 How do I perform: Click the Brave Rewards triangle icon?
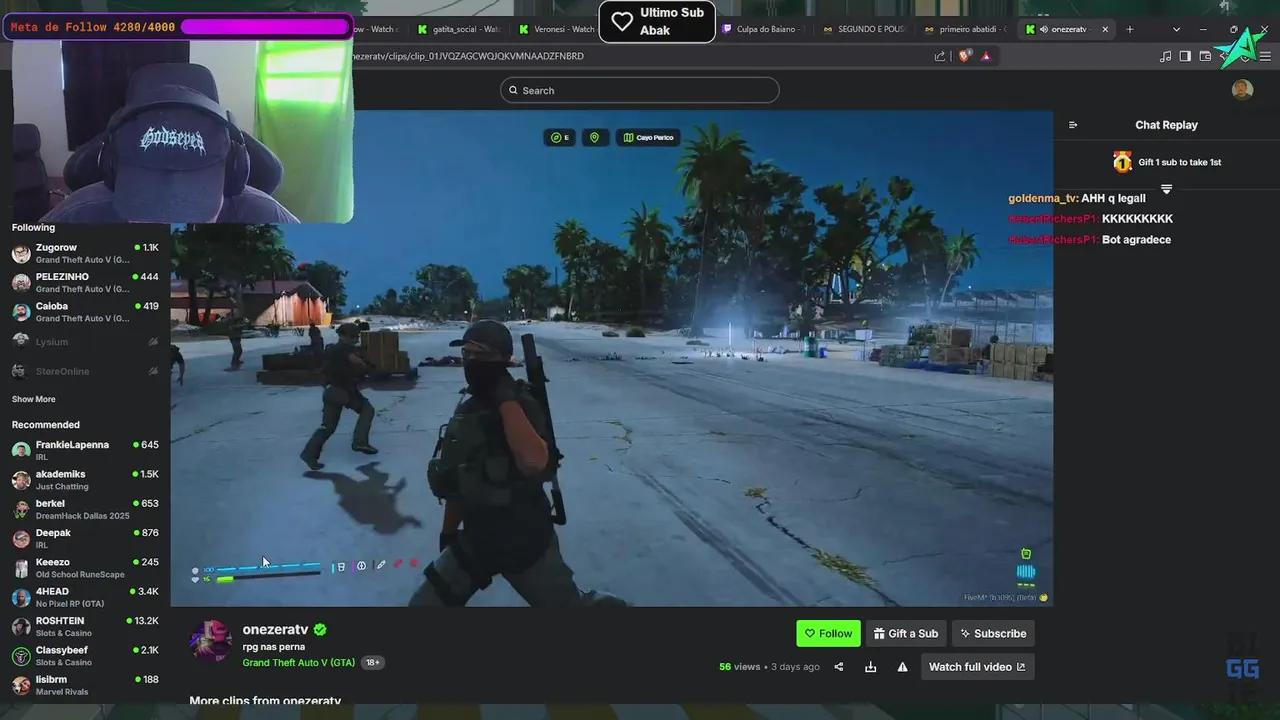pyautogui.click(x=986, y=56)
